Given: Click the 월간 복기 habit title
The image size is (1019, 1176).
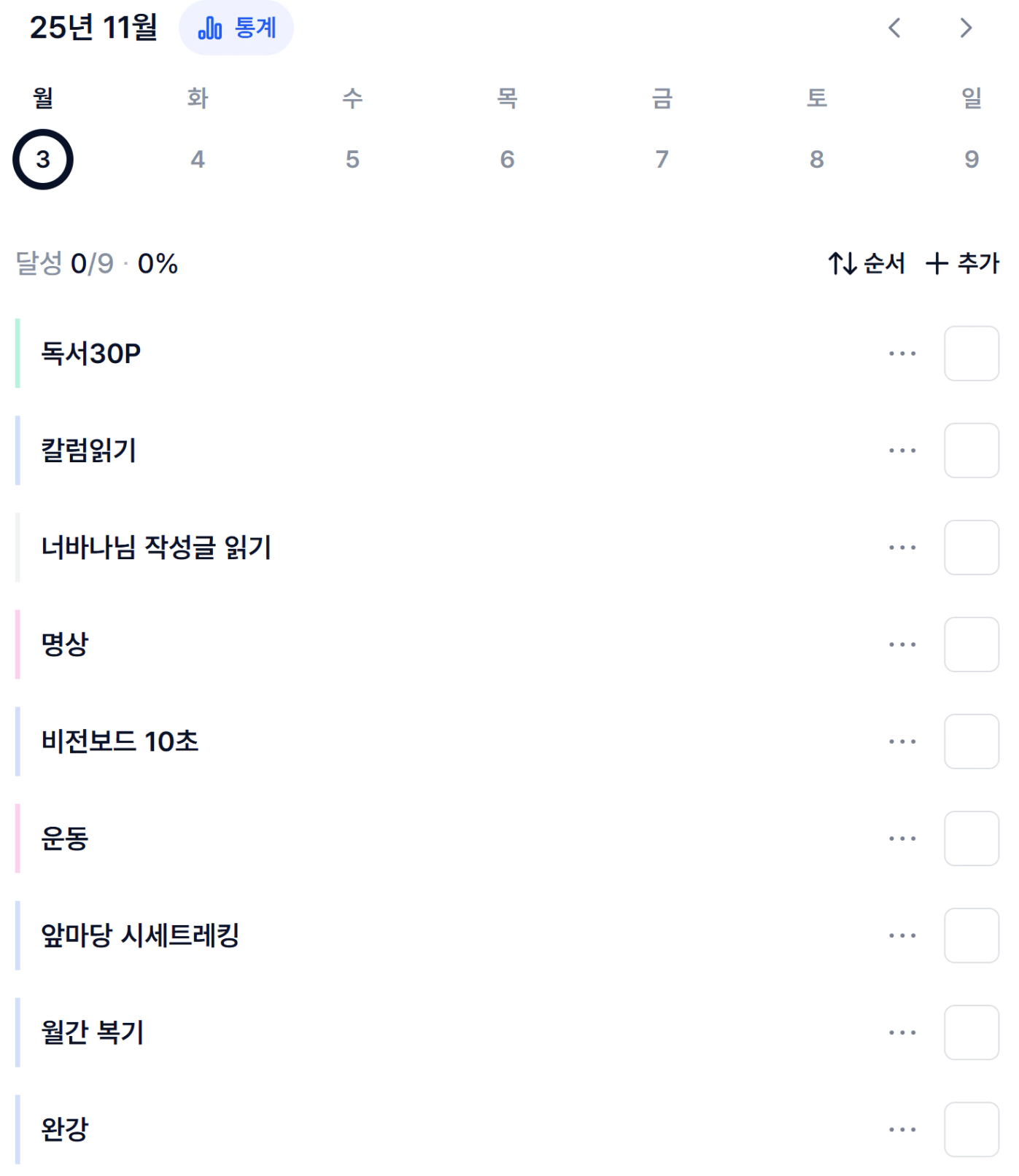Looking at the screenshot, I should (93, 1032).
